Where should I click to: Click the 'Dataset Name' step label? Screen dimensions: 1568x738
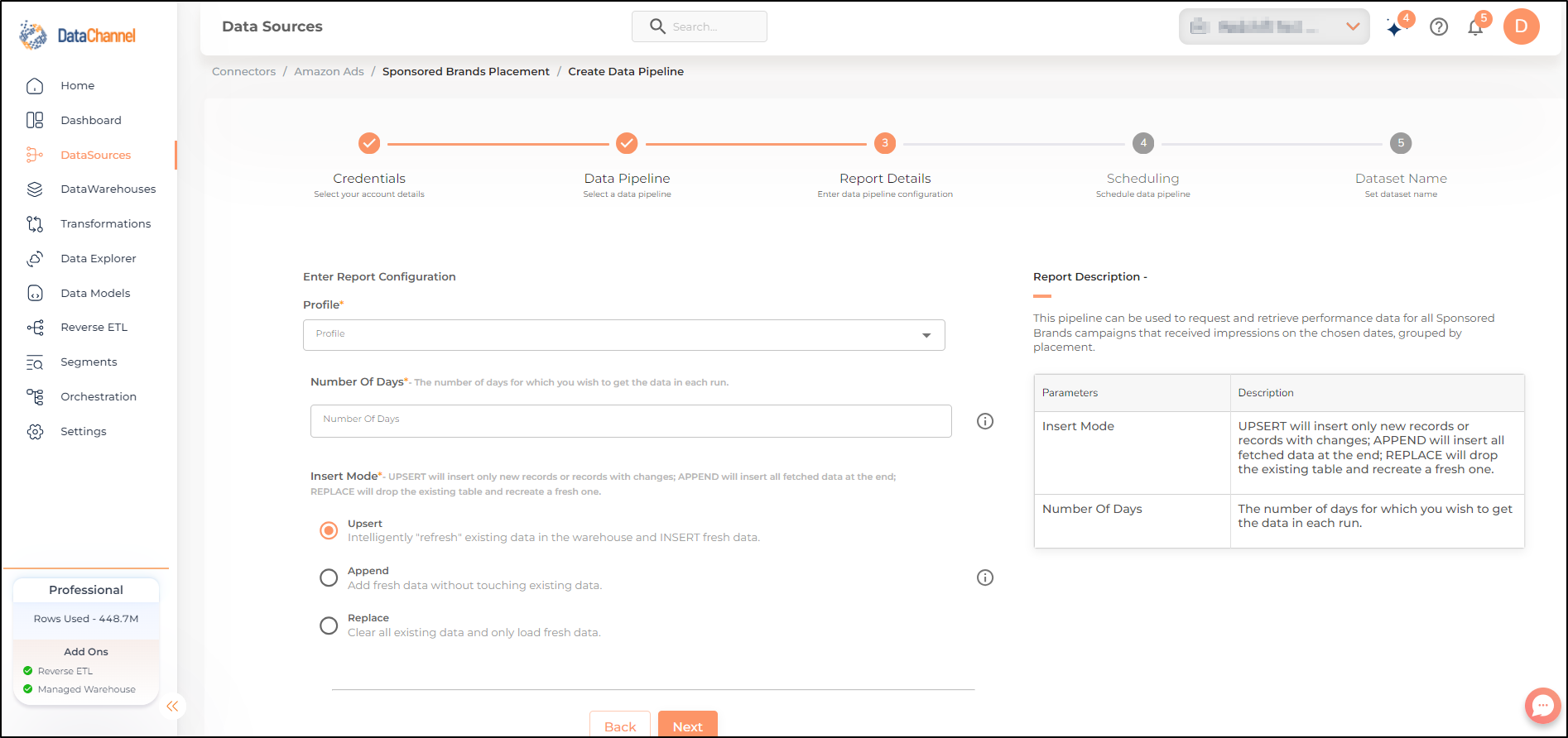[x=1401, y=179]
